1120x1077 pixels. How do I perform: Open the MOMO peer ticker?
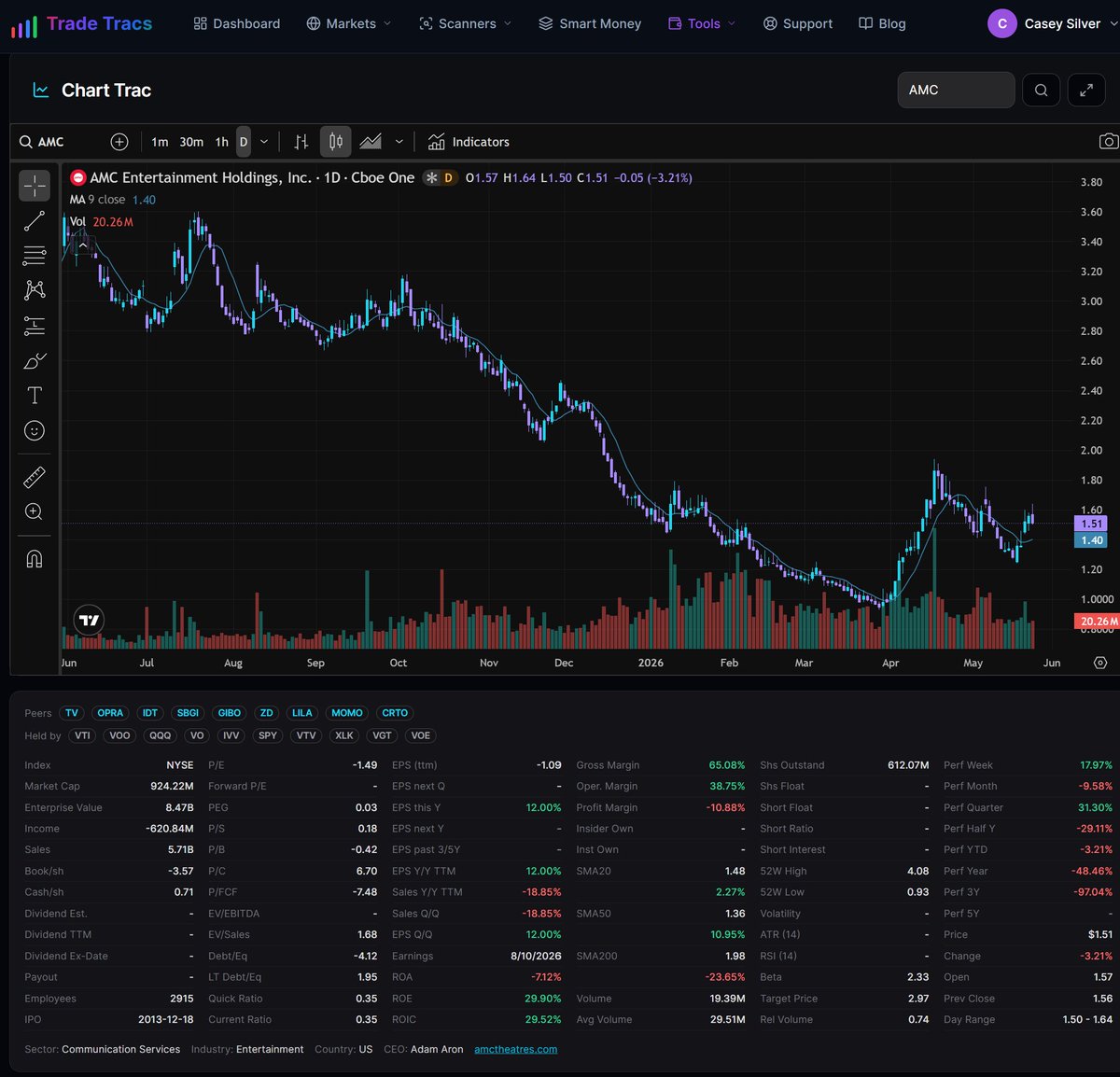(x=347, y=713)
